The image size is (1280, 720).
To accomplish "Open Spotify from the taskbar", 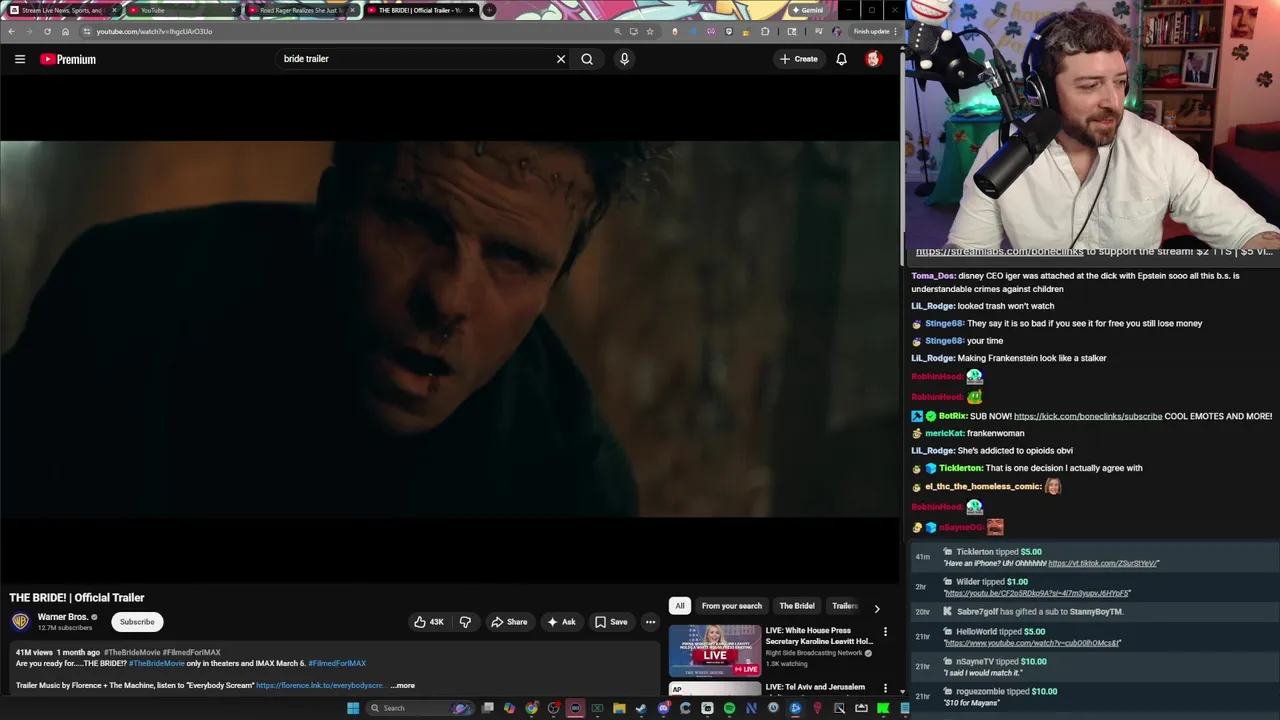I will click(730, 708).
